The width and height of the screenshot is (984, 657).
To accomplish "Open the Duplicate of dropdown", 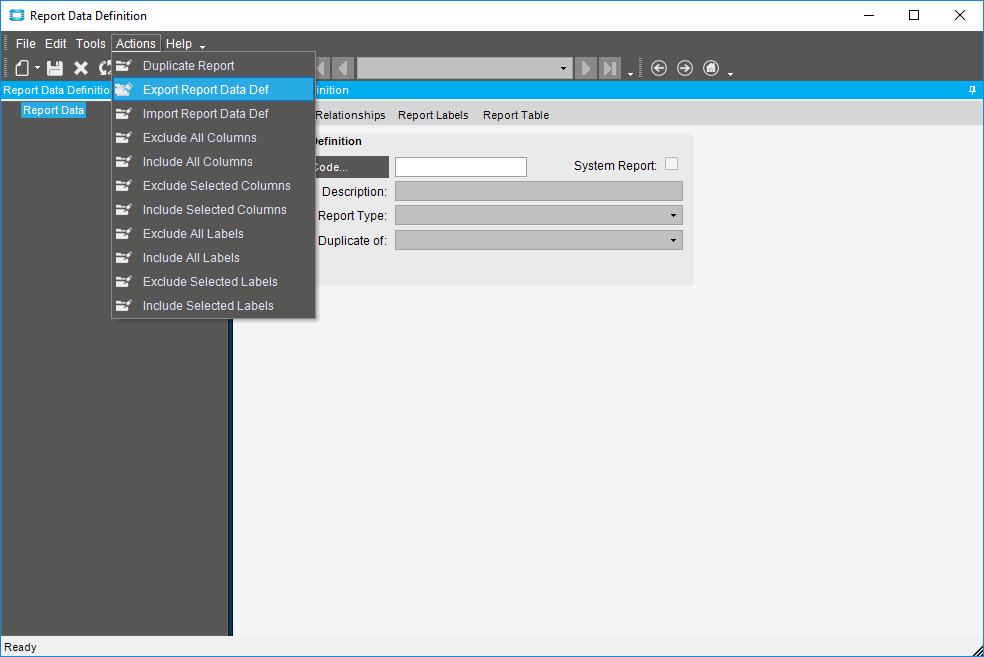I will [673, 240].
